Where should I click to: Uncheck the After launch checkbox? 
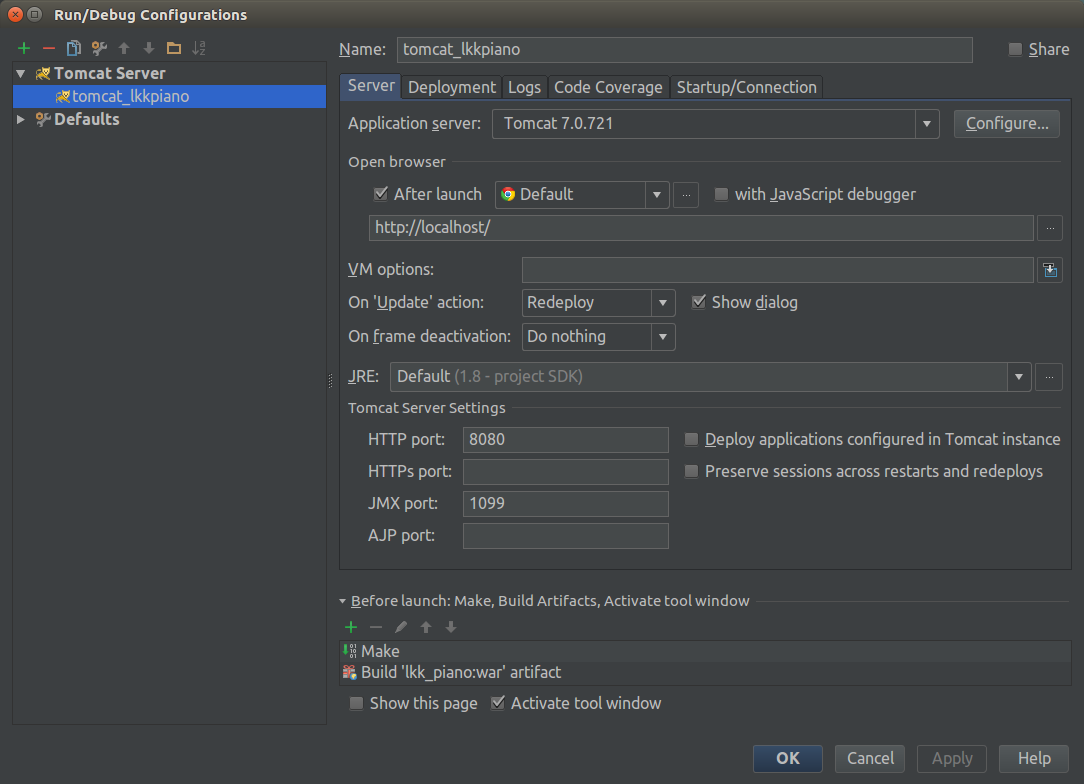[380, 194]
